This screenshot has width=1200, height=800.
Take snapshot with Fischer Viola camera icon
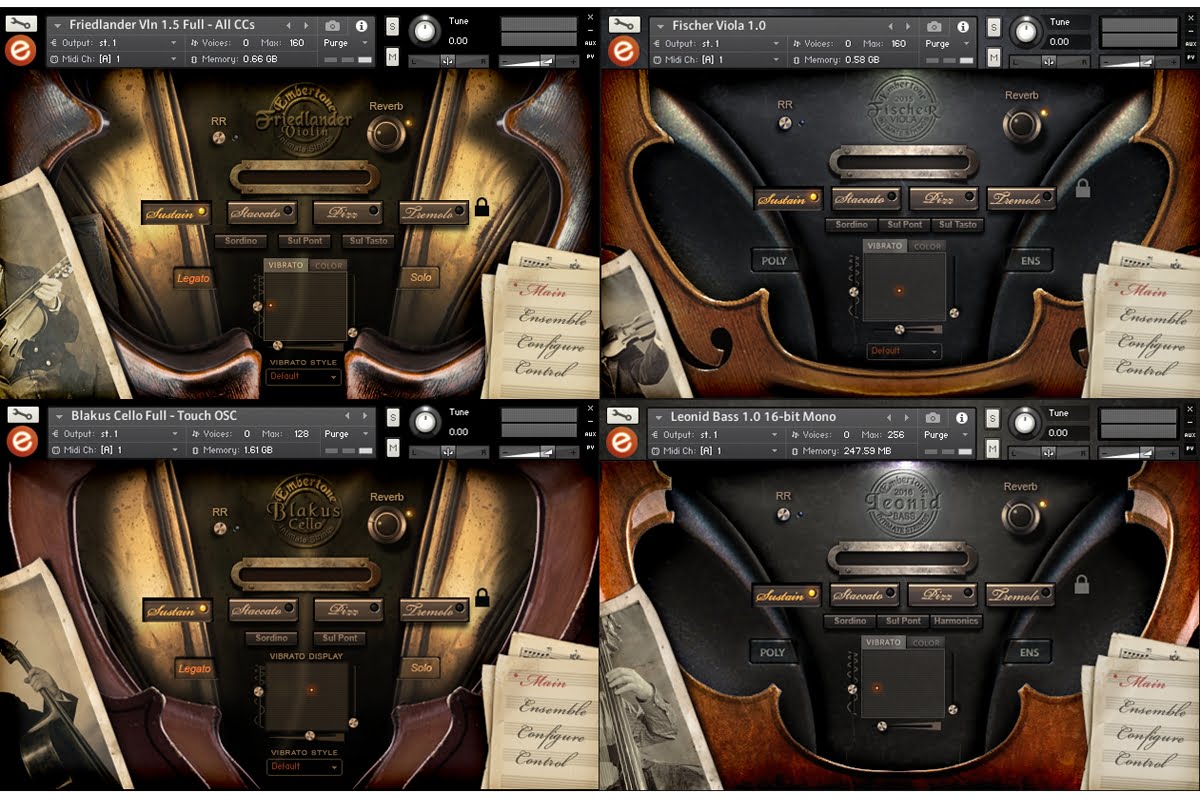[x=934, y=26]
